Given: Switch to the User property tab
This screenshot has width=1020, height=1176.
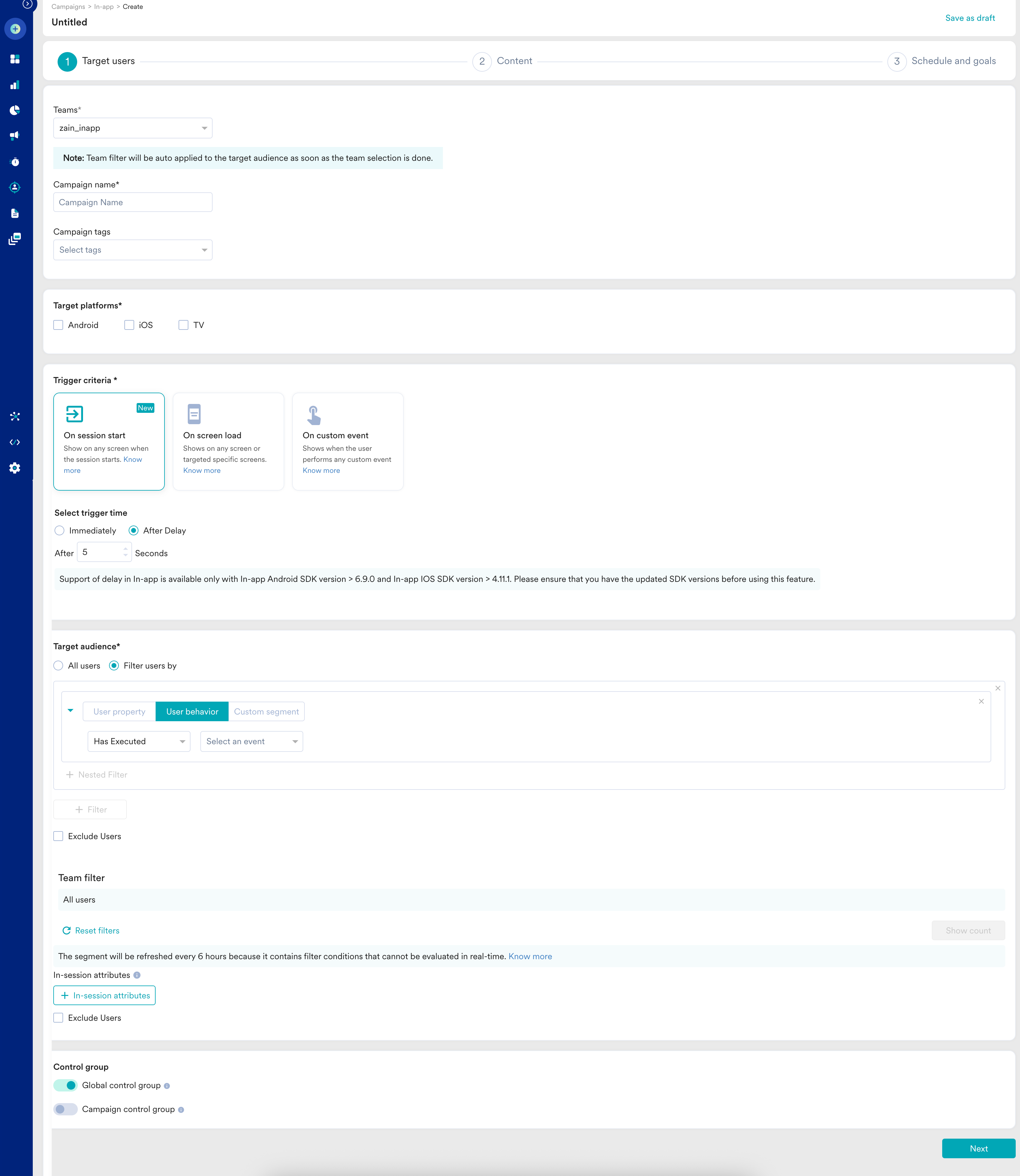Looking at the screenshot, I should [x=119, y=712].
